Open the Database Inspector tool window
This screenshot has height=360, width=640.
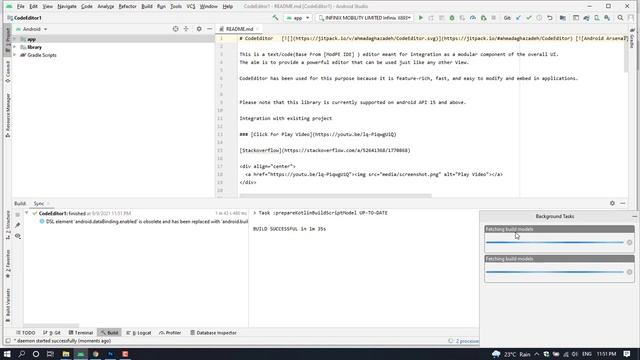[x=213, y=333]
